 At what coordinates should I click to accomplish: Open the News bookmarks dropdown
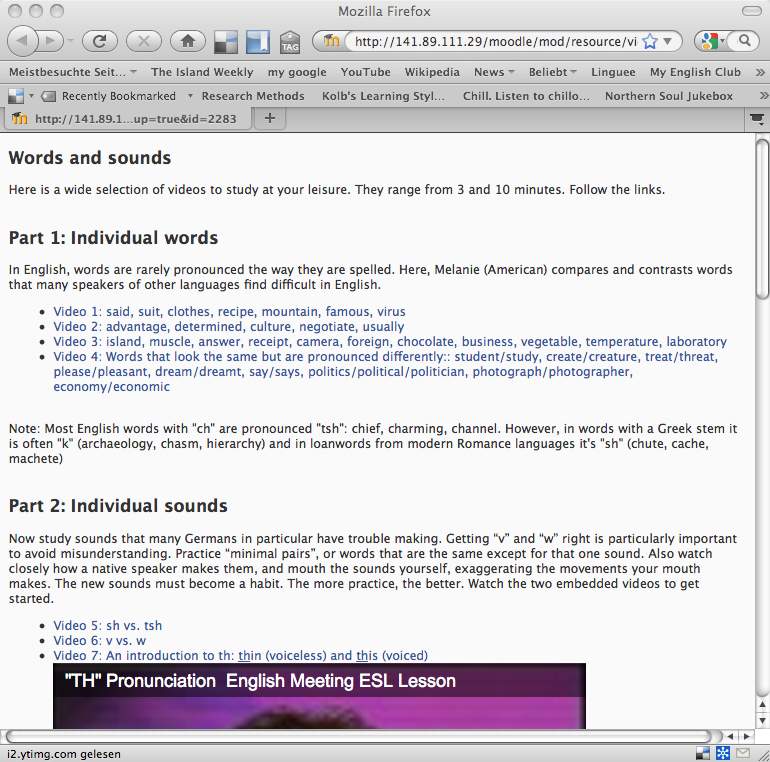(495, 72)
